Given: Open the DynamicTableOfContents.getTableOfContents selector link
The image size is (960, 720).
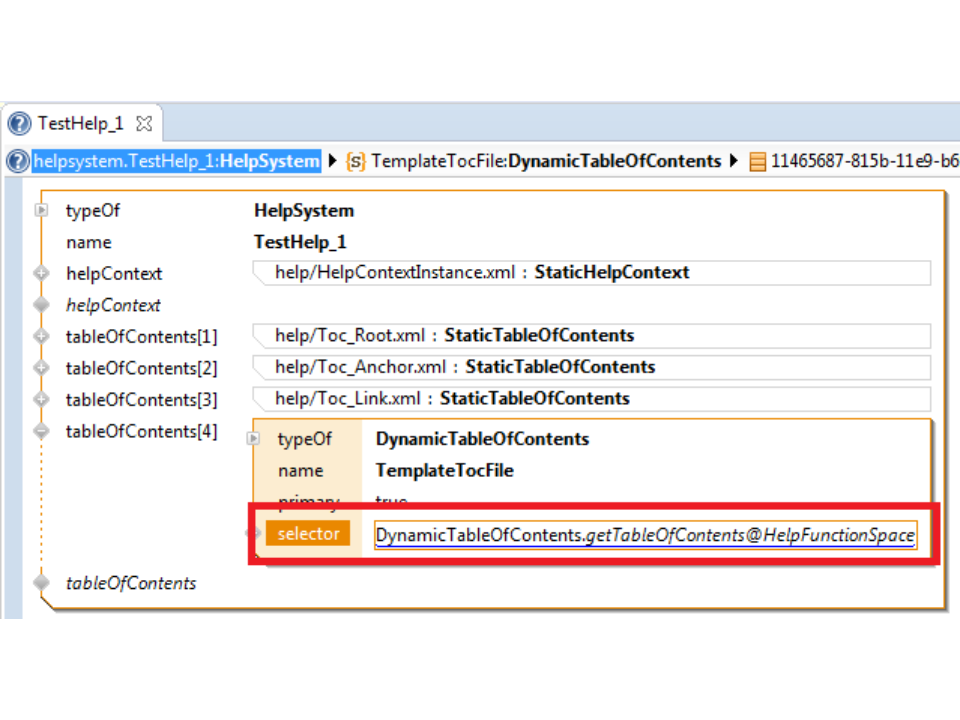Looking at the screenshot, I should pyautogui.click(x=644, y=535).
